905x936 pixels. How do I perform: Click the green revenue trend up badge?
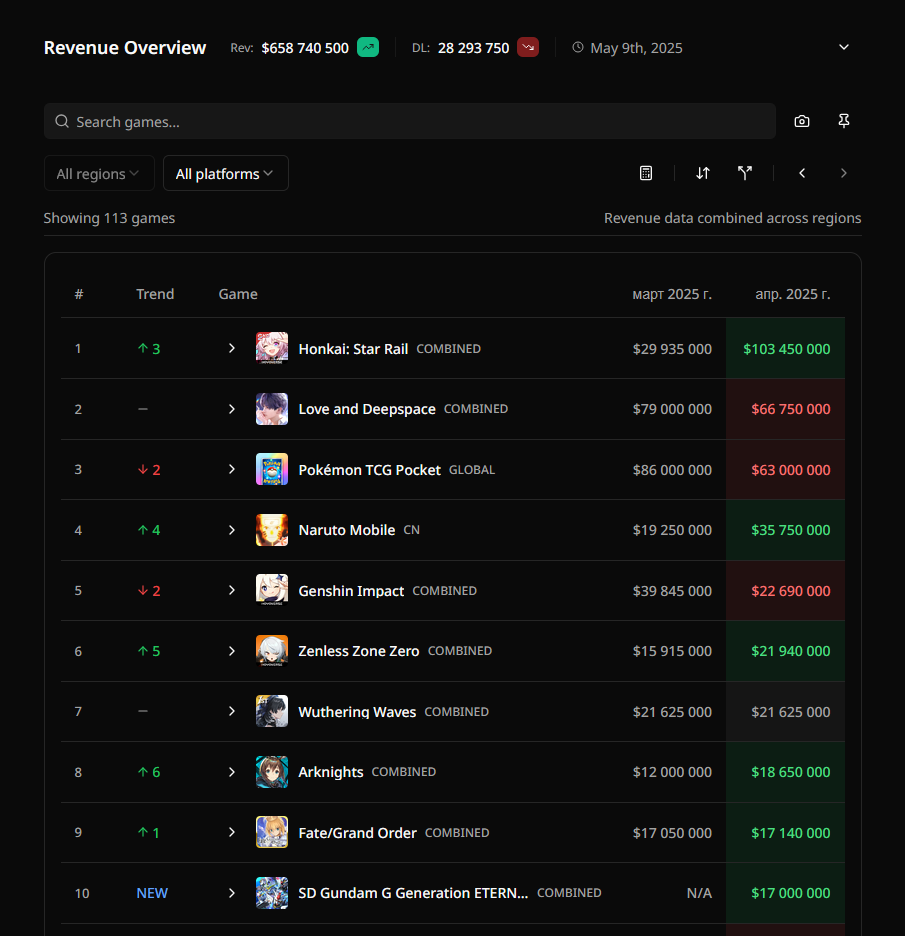(368, 47)
